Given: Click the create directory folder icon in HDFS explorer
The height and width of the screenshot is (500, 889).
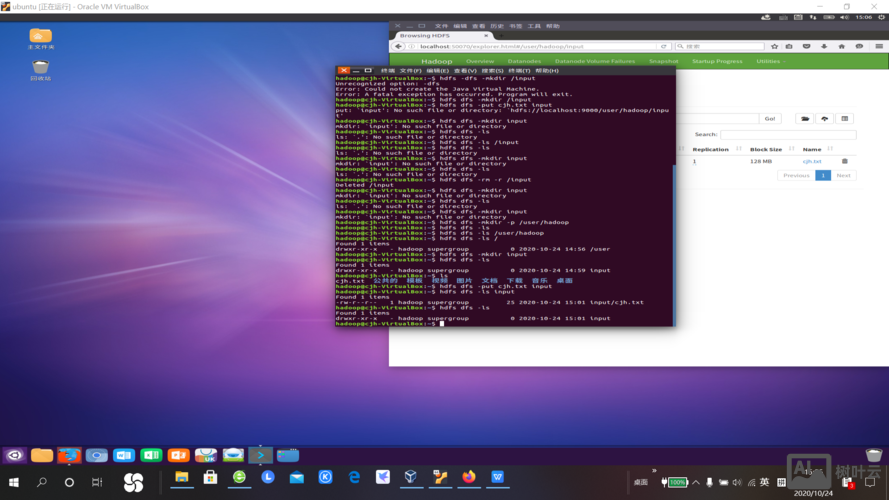Looking at the screenshot, I should click(x=804, y=118).
